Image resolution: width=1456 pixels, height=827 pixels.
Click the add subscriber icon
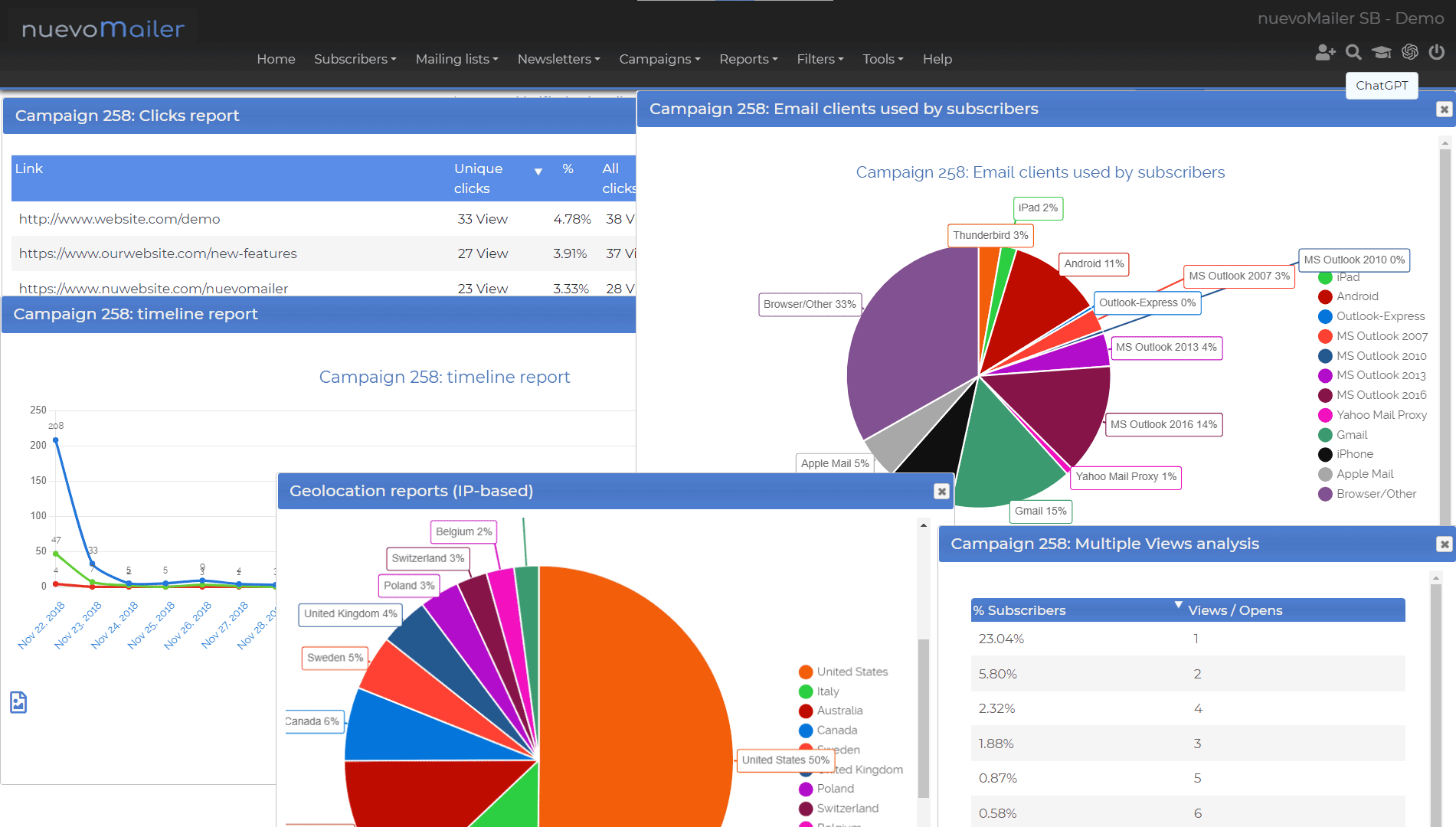click(x=1325, y=52)
